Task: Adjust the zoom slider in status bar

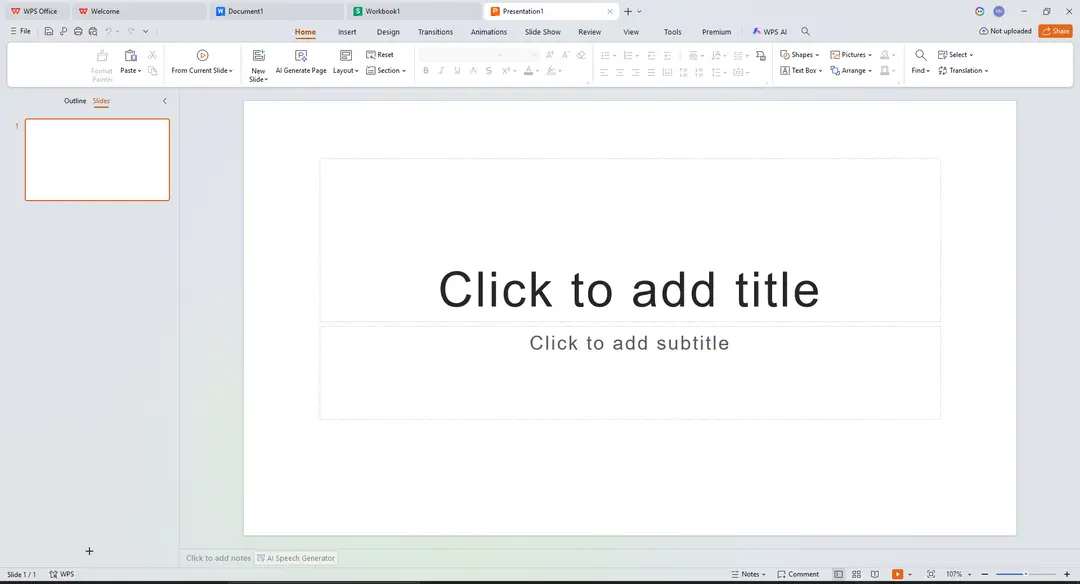Action: [x=1026, y=574]
